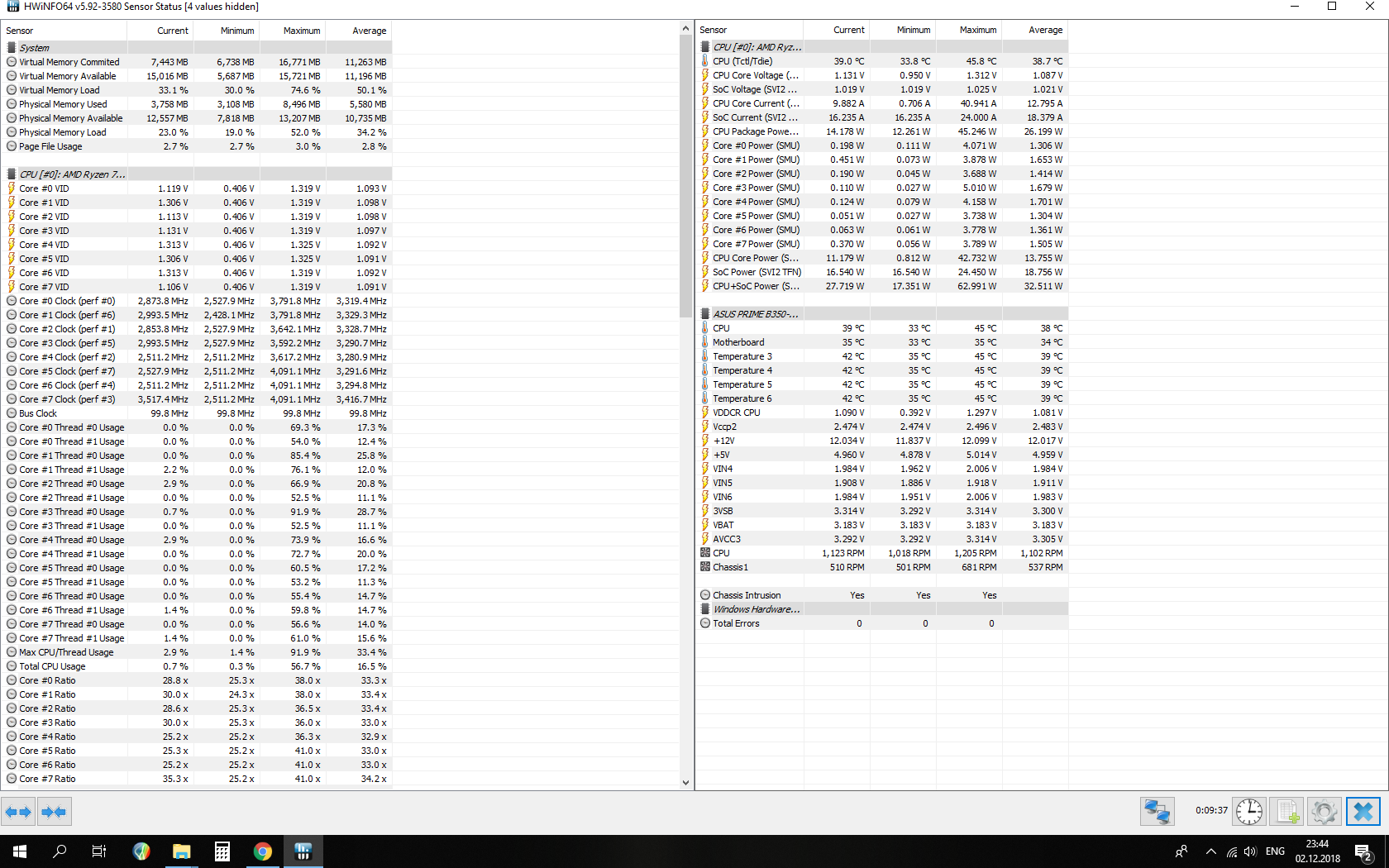Select the HWiNFO taskbar icon
Screen dimensions: 1389x868
303,851
